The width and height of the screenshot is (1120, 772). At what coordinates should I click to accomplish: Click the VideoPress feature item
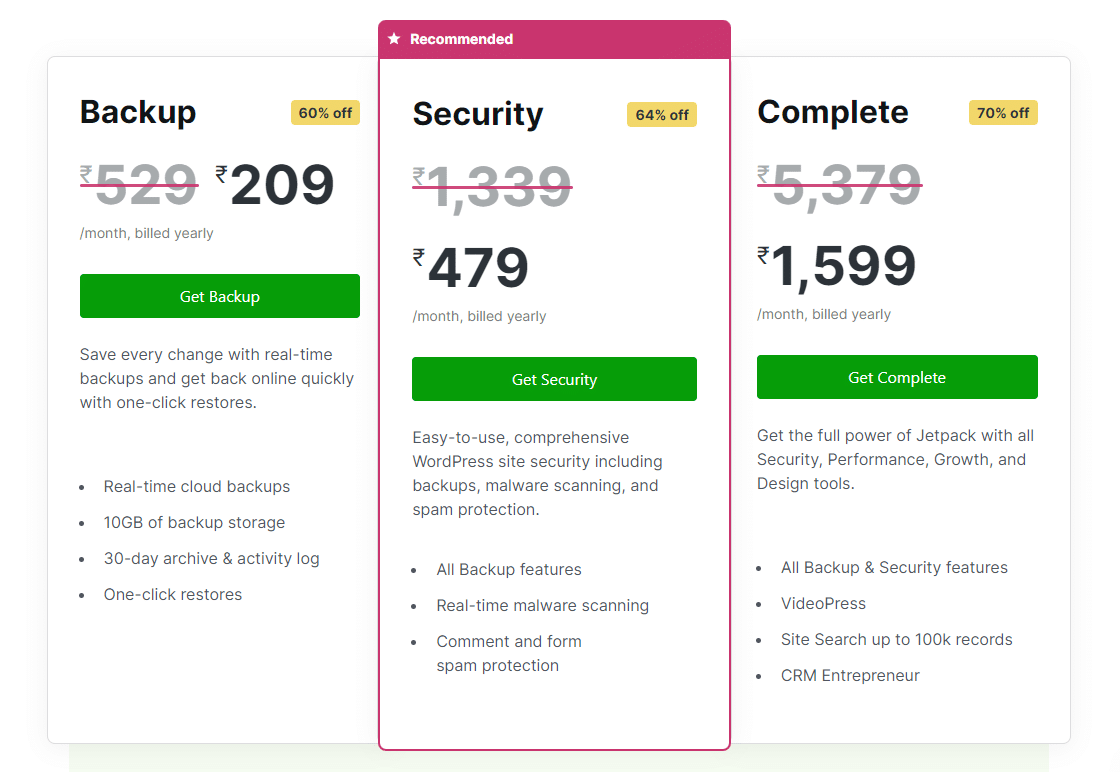tap(823, 604)
